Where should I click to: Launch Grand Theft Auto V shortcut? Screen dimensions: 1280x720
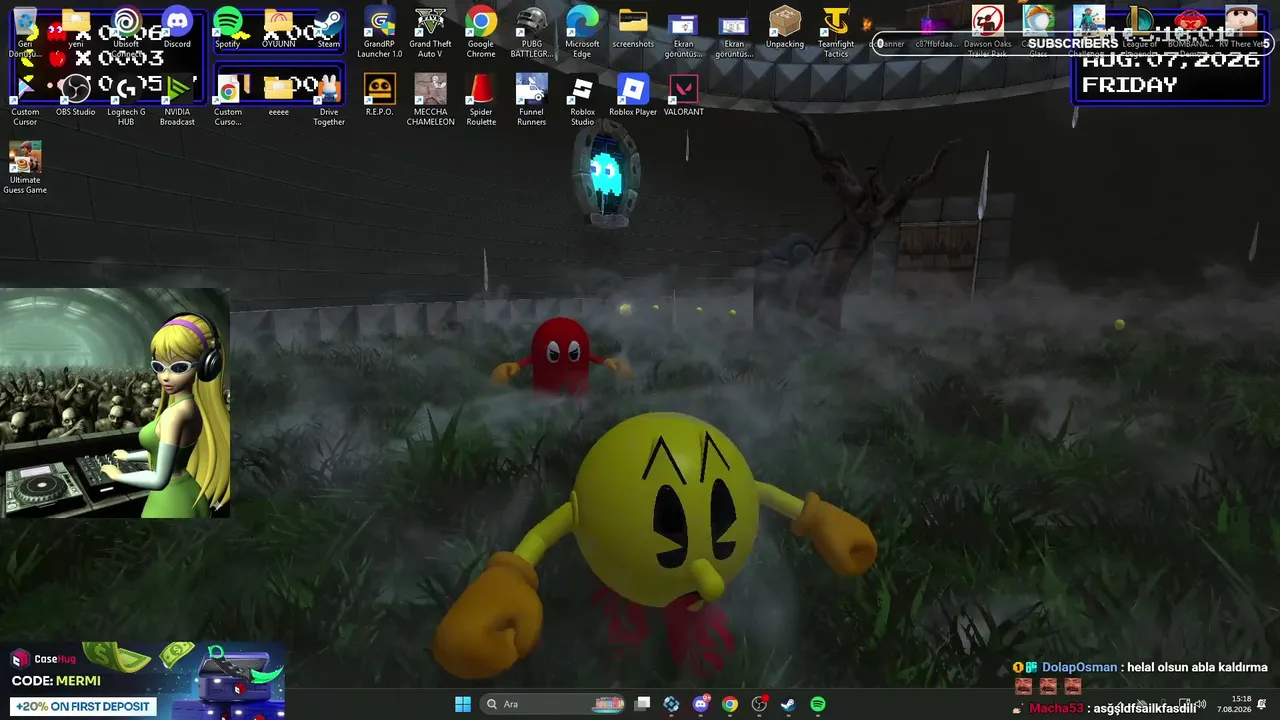pos(430,33)
